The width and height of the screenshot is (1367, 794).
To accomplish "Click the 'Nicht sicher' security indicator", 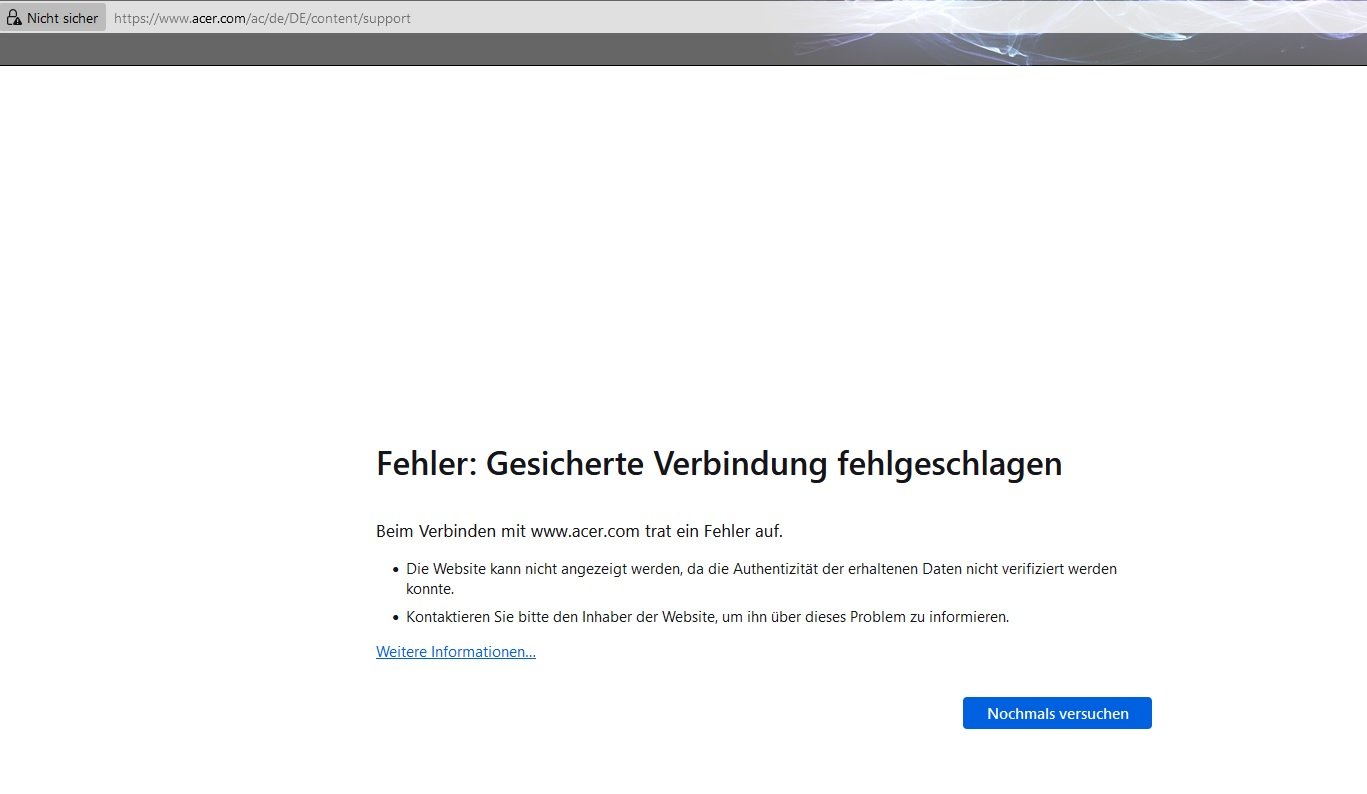I will tap(53, 18).
